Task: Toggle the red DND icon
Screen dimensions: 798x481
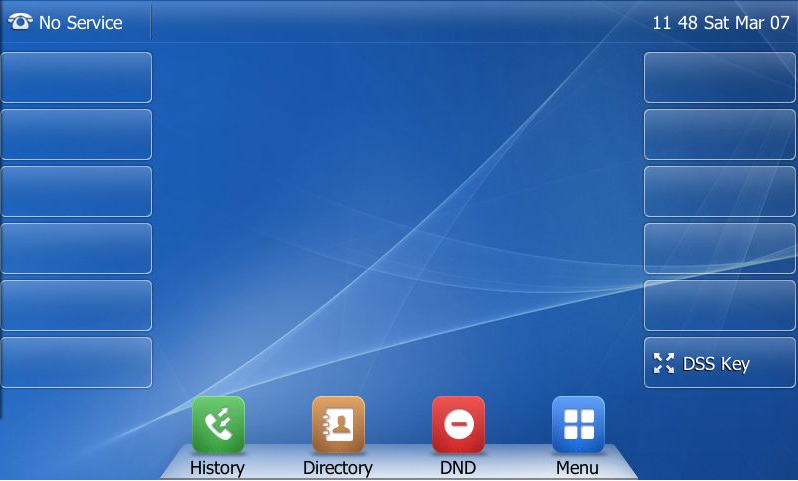Action: [x=459, y=425]
